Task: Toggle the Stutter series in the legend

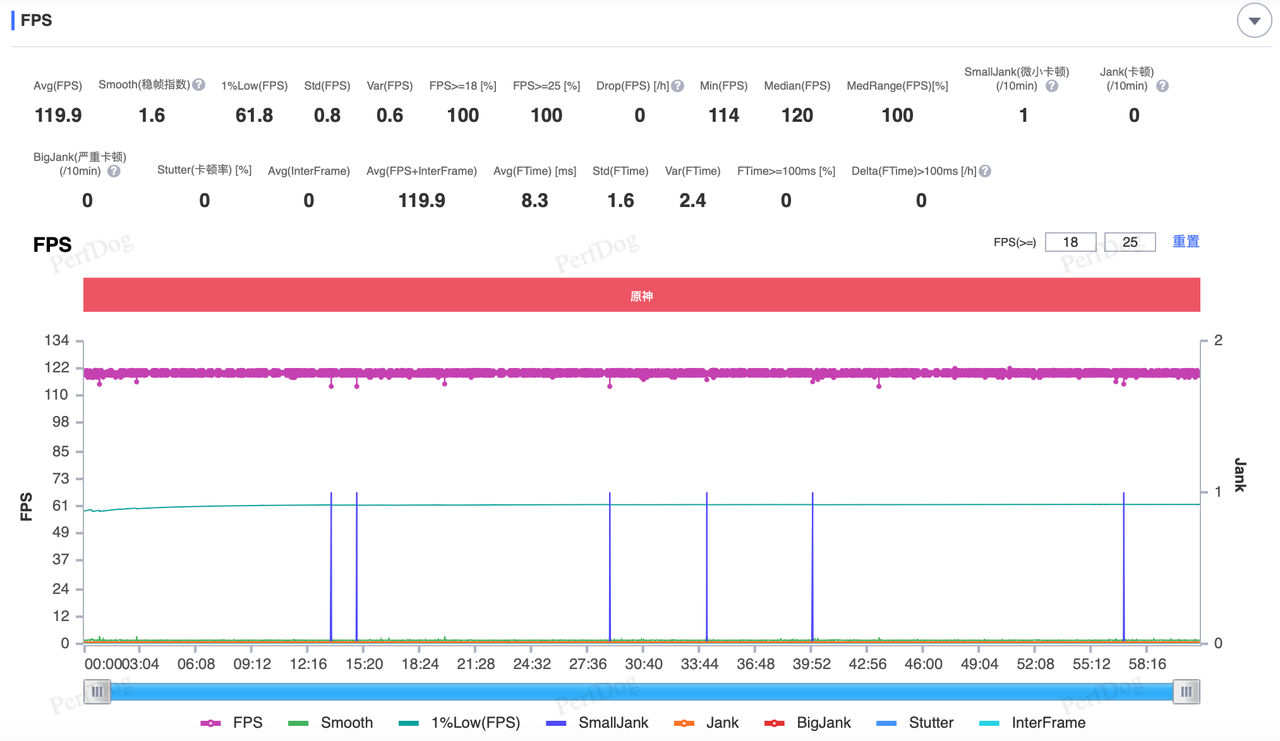Action: (x=914, y=722)
